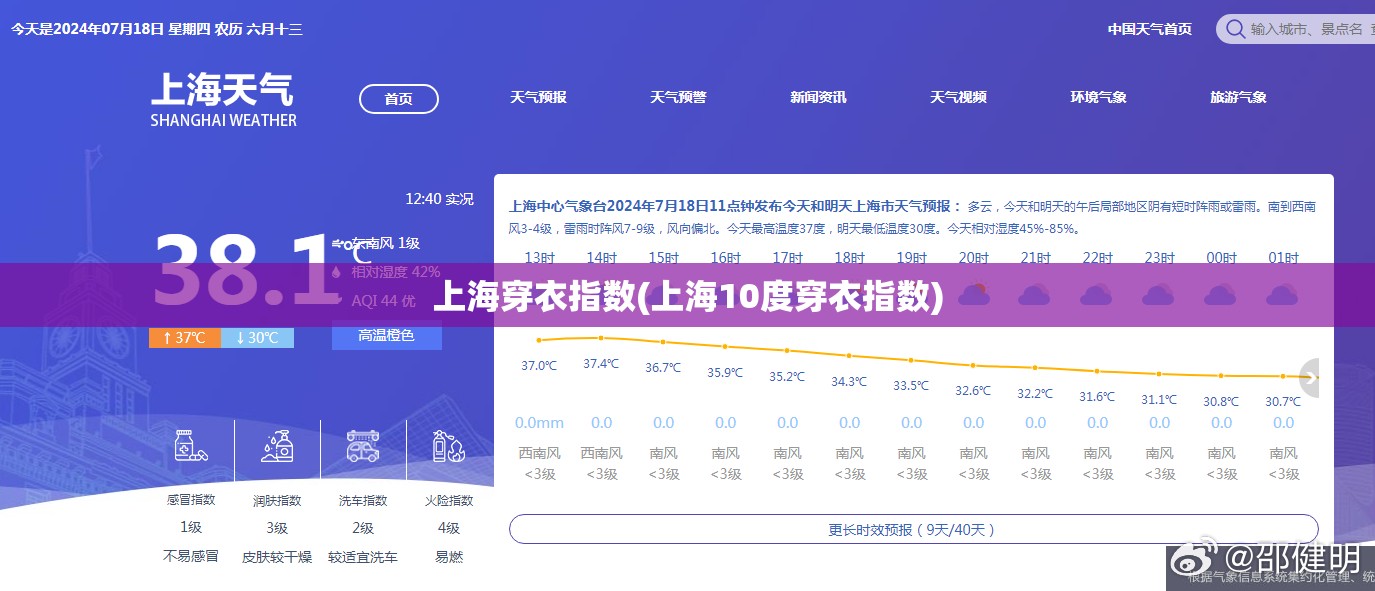
Task: Click the 易燃 fire risk description
Action: [449, 556]
